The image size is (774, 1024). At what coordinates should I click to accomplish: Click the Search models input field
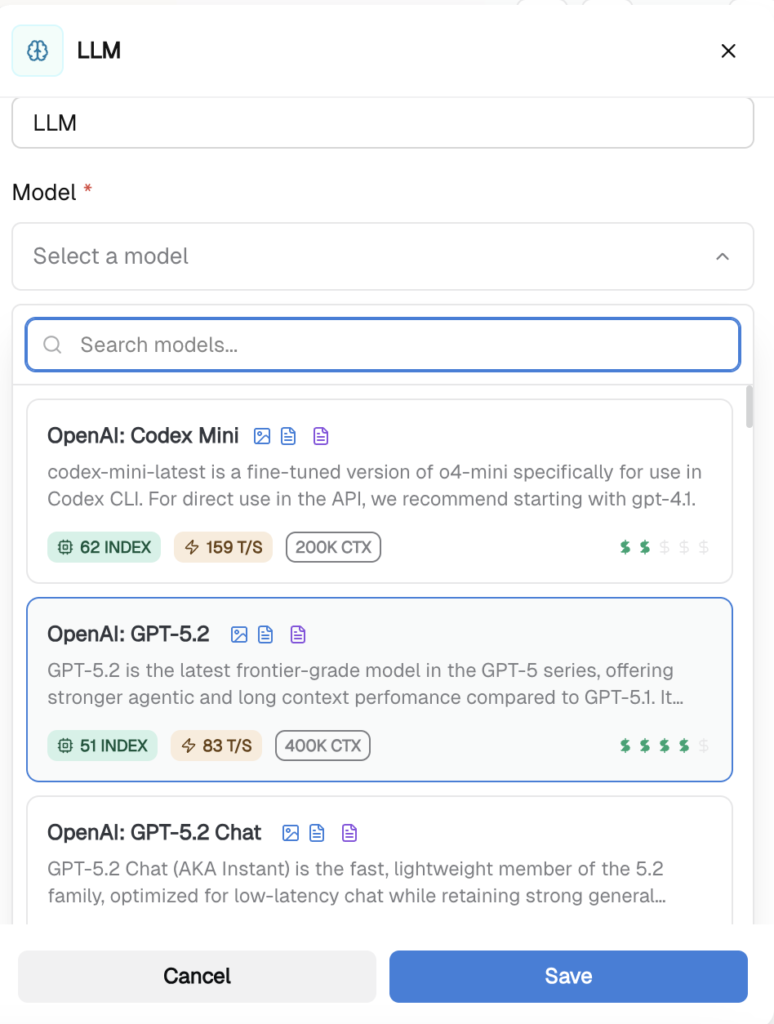coord(382,344)
